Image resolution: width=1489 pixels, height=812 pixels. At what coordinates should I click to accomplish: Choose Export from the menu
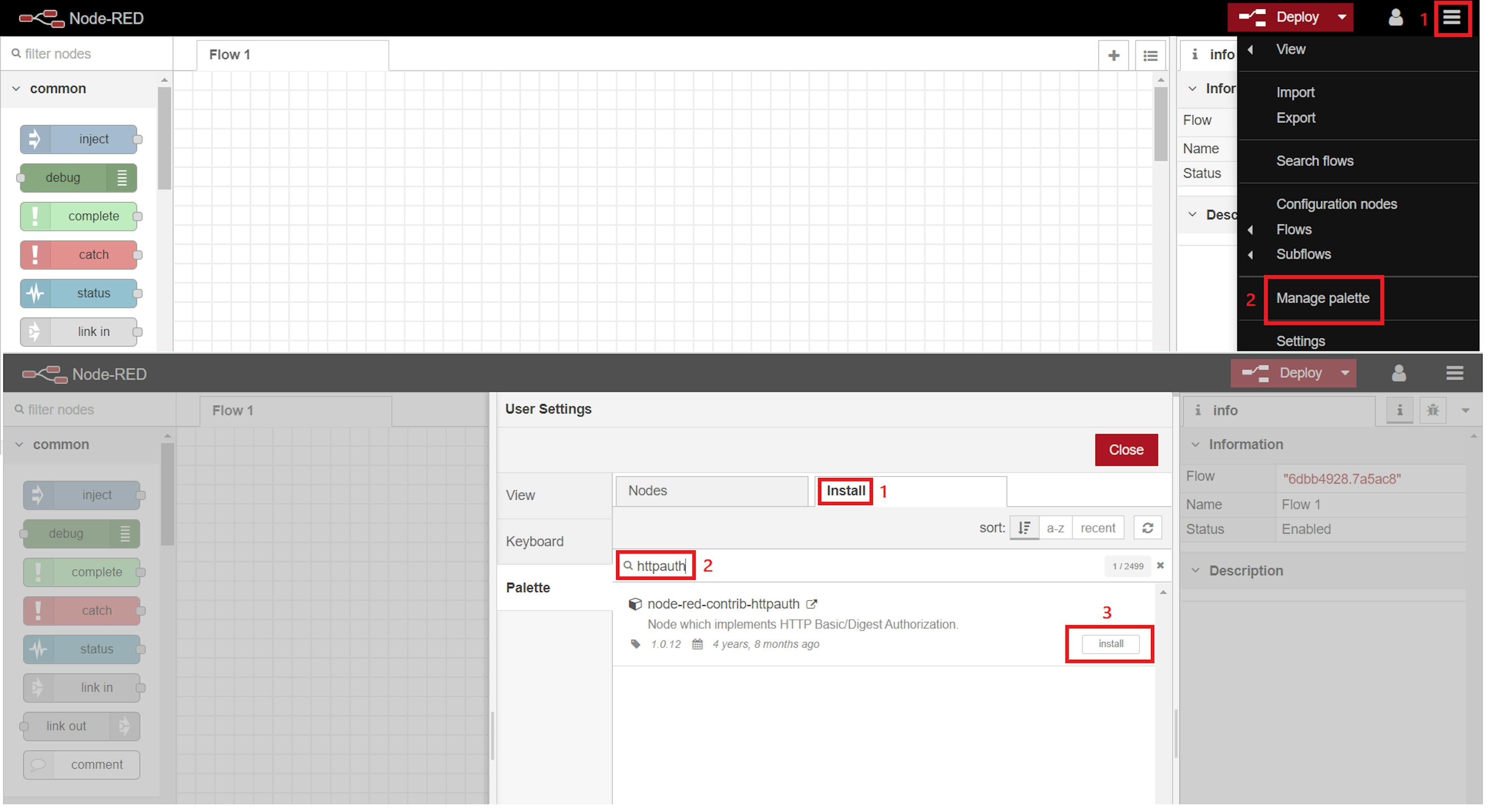coord(1358,118)
